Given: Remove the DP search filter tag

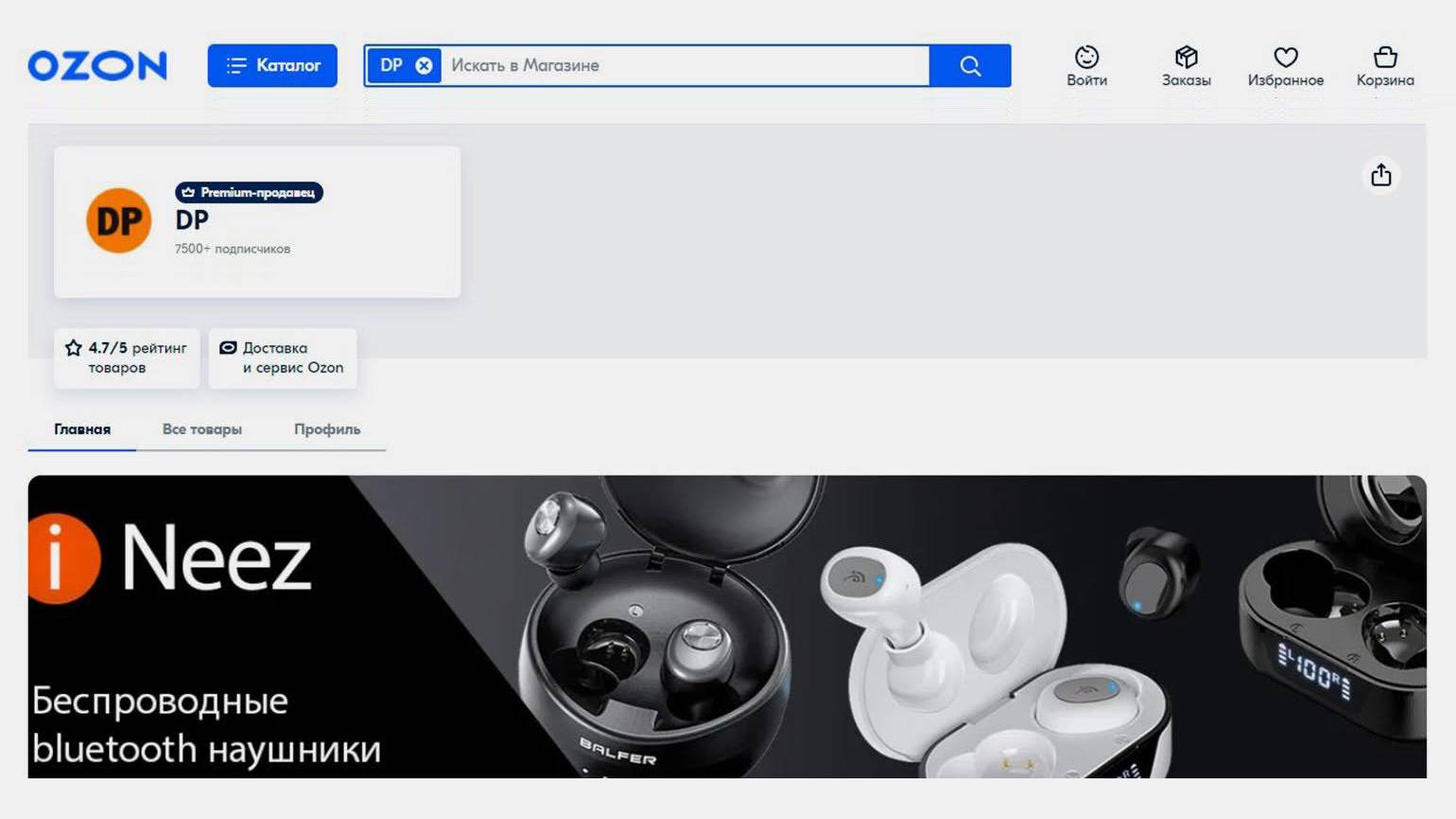Looking at the screenshot, I should pyautogui.click(x=425, y=65).
